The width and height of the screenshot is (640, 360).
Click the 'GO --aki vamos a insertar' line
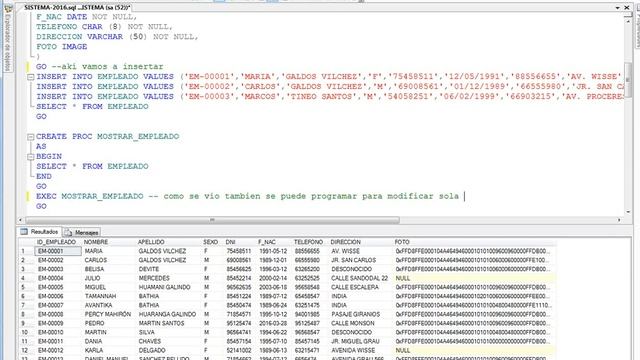pyautogui.click(x=100, y=67)
